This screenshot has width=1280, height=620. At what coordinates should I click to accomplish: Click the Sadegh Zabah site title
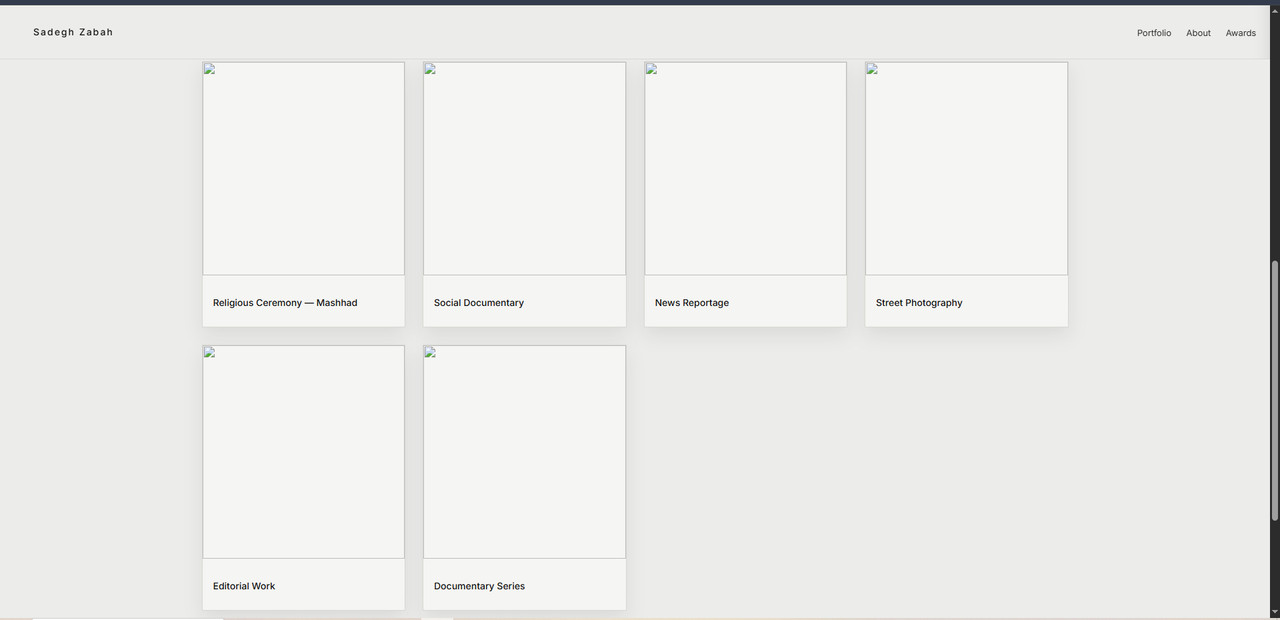pos(73,32)
